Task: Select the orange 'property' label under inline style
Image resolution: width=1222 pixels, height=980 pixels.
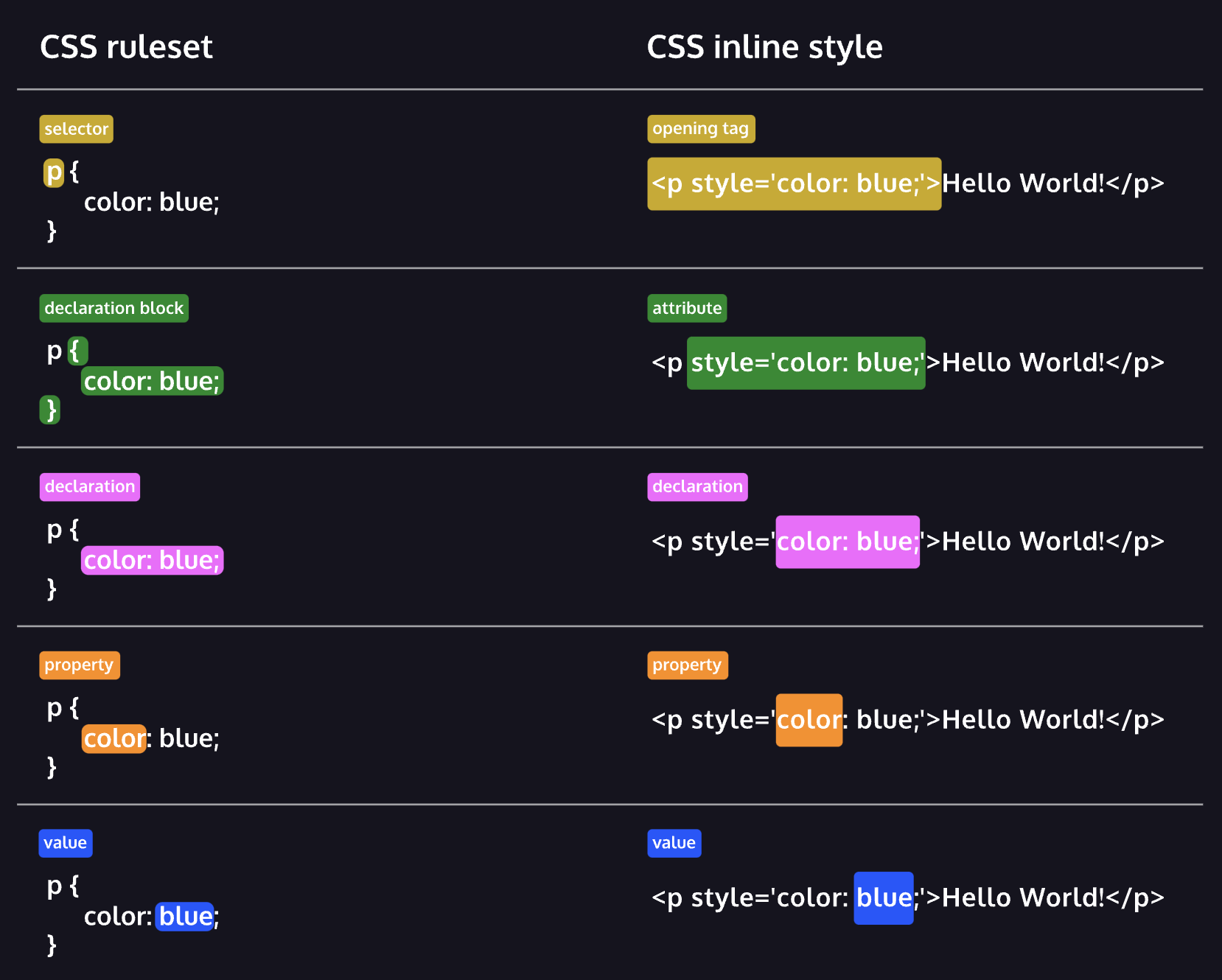Action: 688,665
